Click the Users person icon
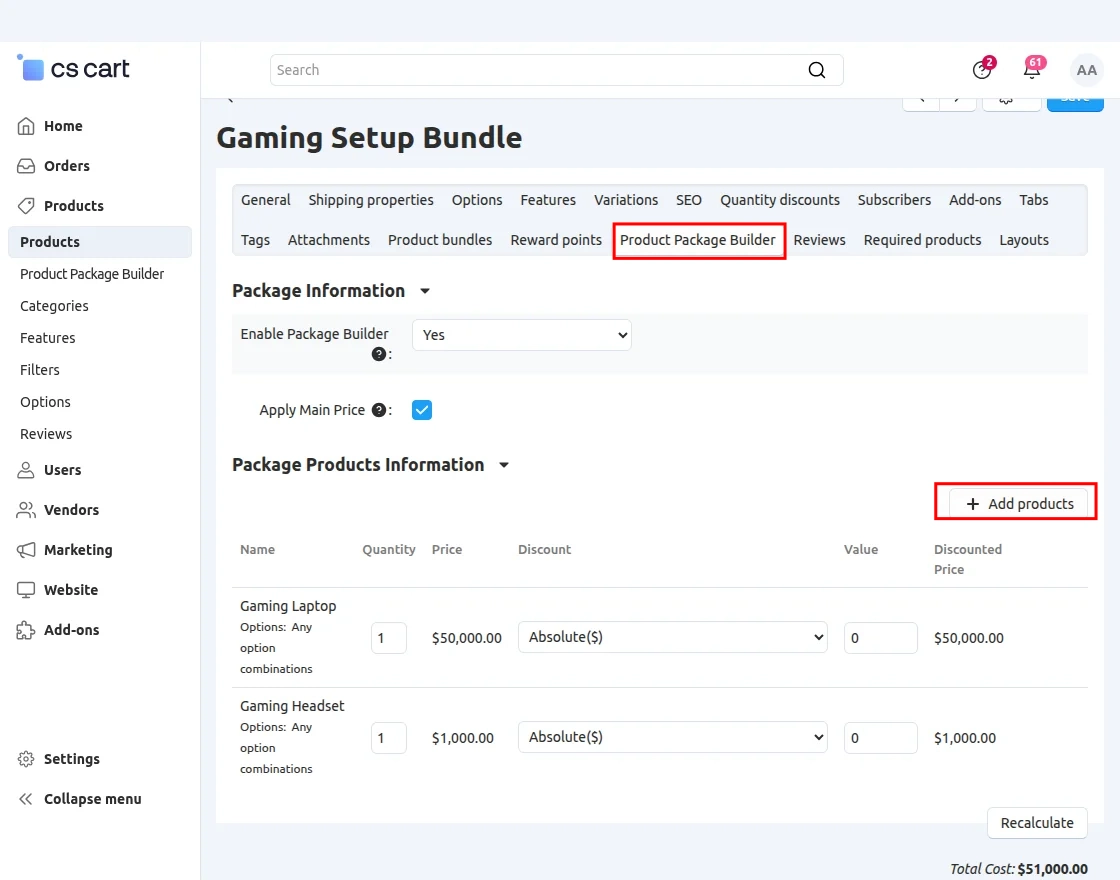The height and width of the screenshot is (880, 1120). click(x=26, y=470)
